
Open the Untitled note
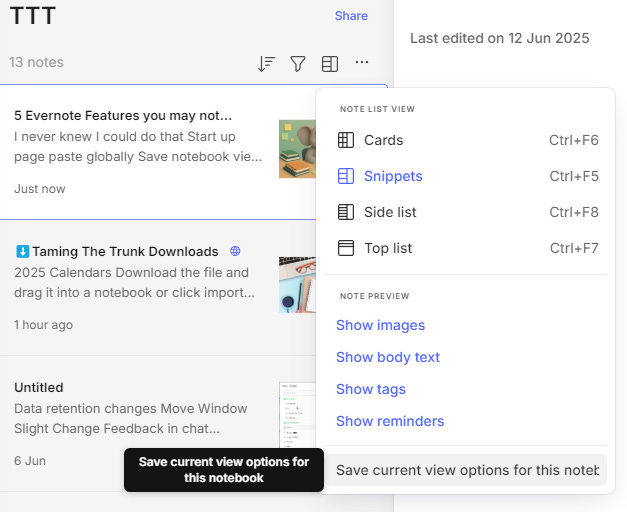click(158, 424)
